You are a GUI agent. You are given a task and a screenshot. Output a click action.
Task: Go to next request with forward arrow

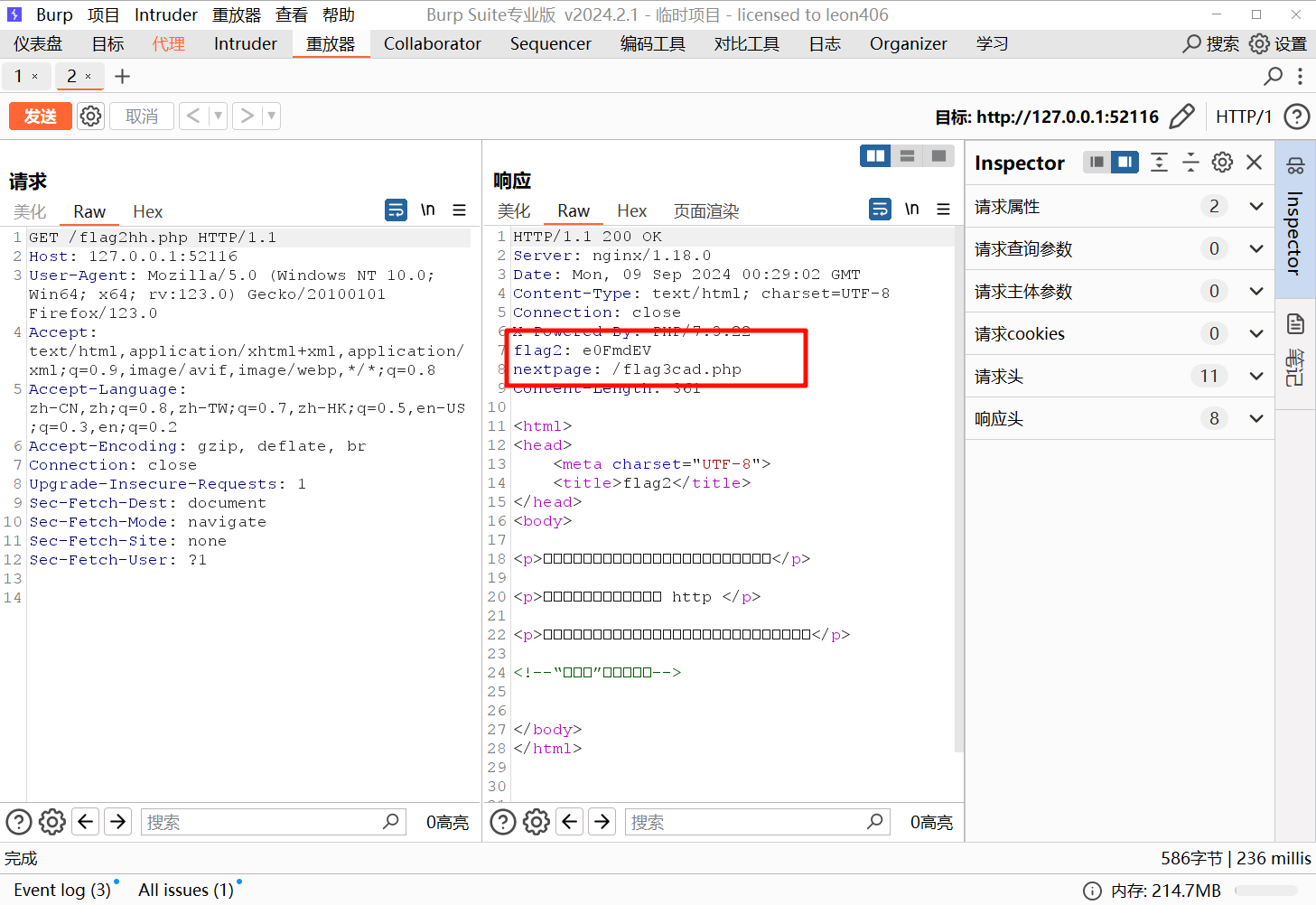(x=247, y=116)
